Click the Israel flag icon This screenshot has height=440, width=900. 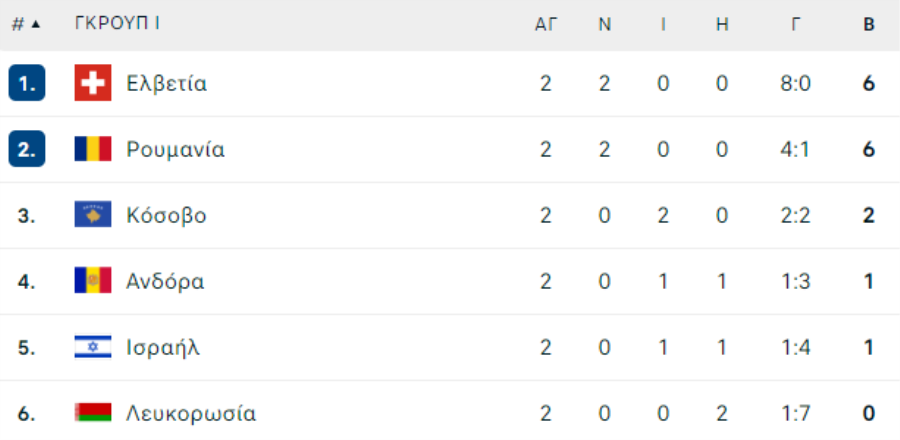[92, 347]
